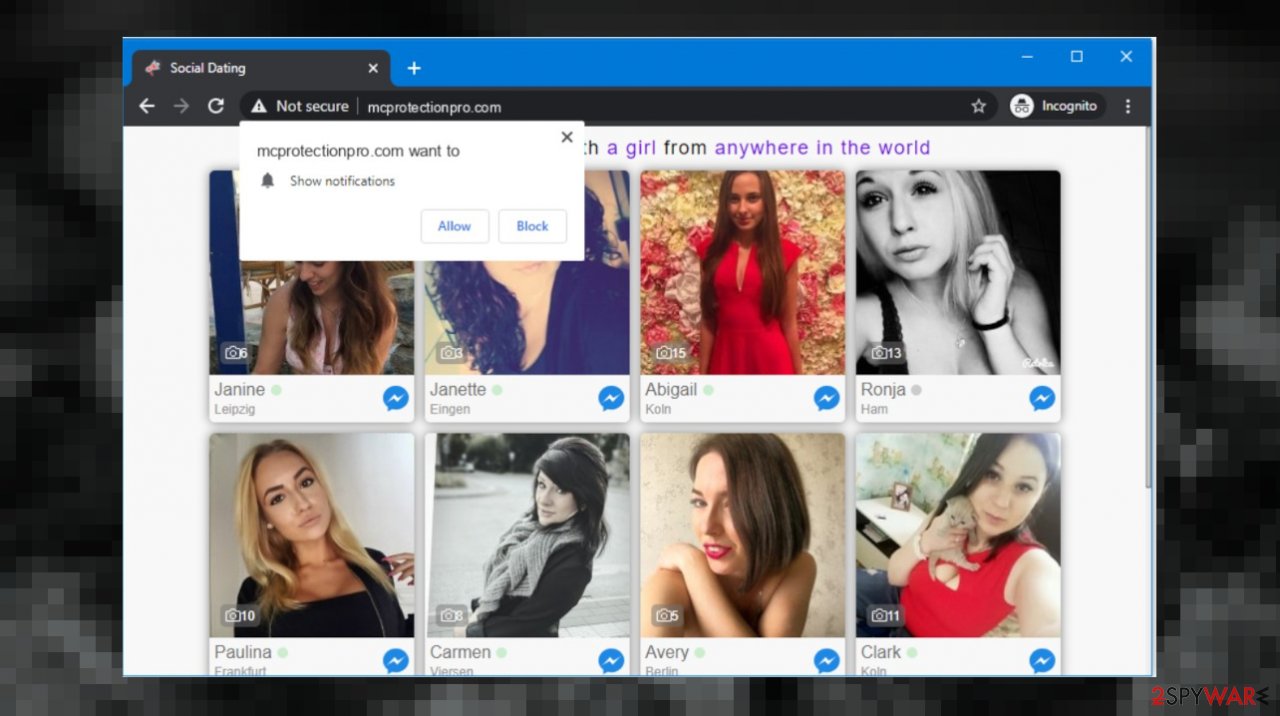This screenshot has width=1280, height=716.
Task: Open Carmen's 8-photo counter
Action: point(452,615)
